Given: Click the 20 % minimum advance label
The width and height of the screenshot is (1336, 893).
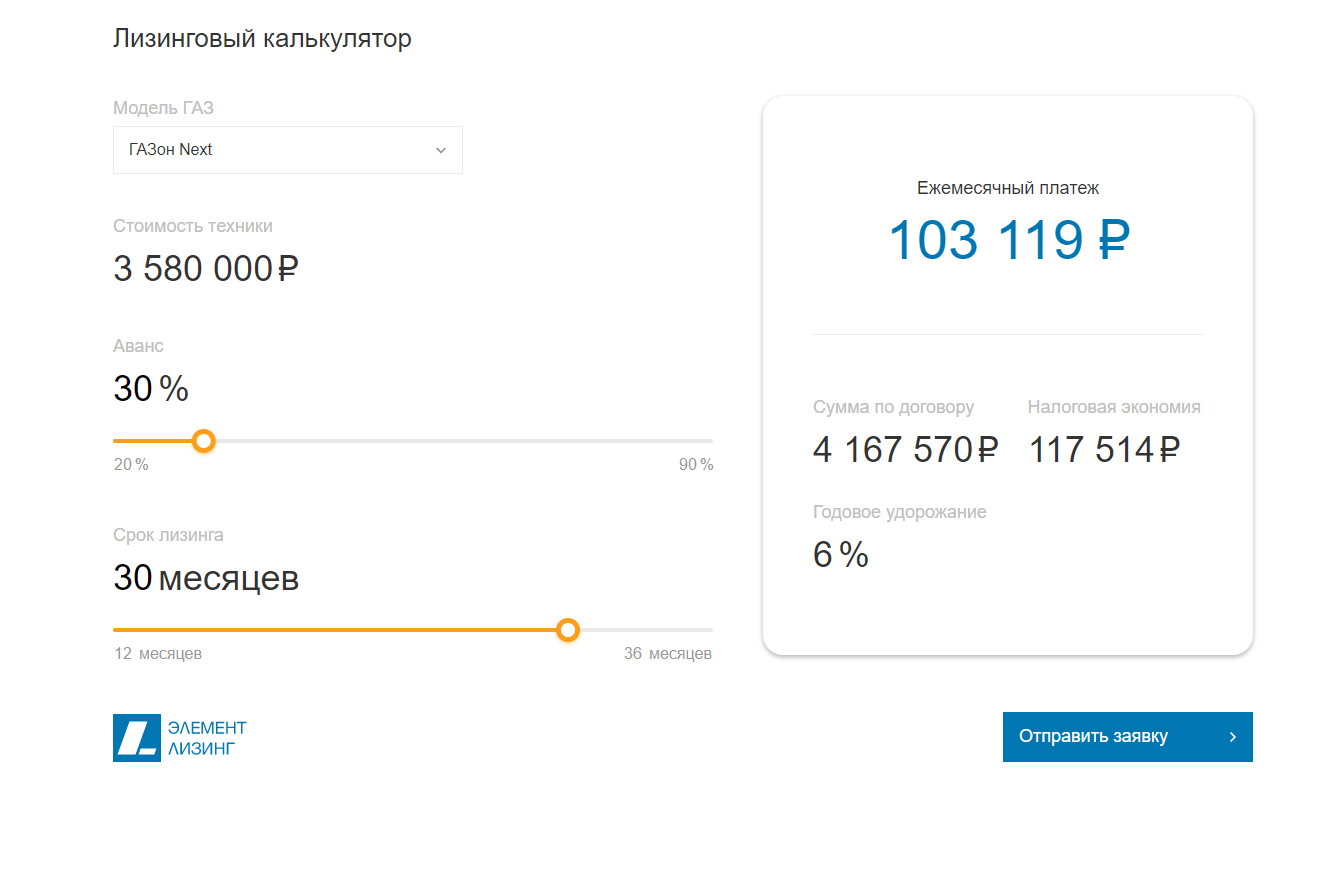Looking at the screenshot, I should pos(131,465).
